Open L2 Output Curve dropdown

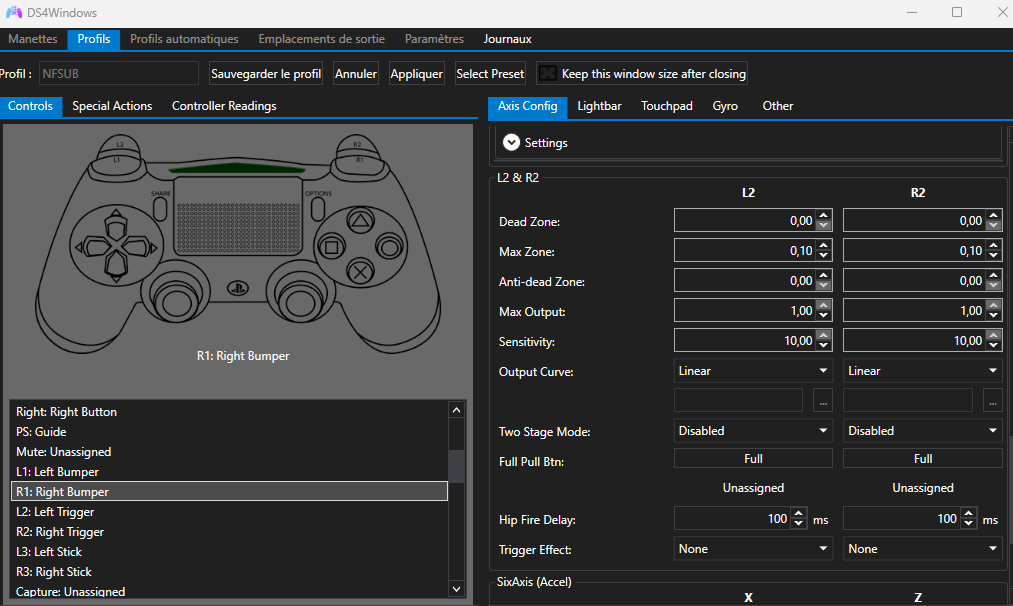tap(753, 371)
